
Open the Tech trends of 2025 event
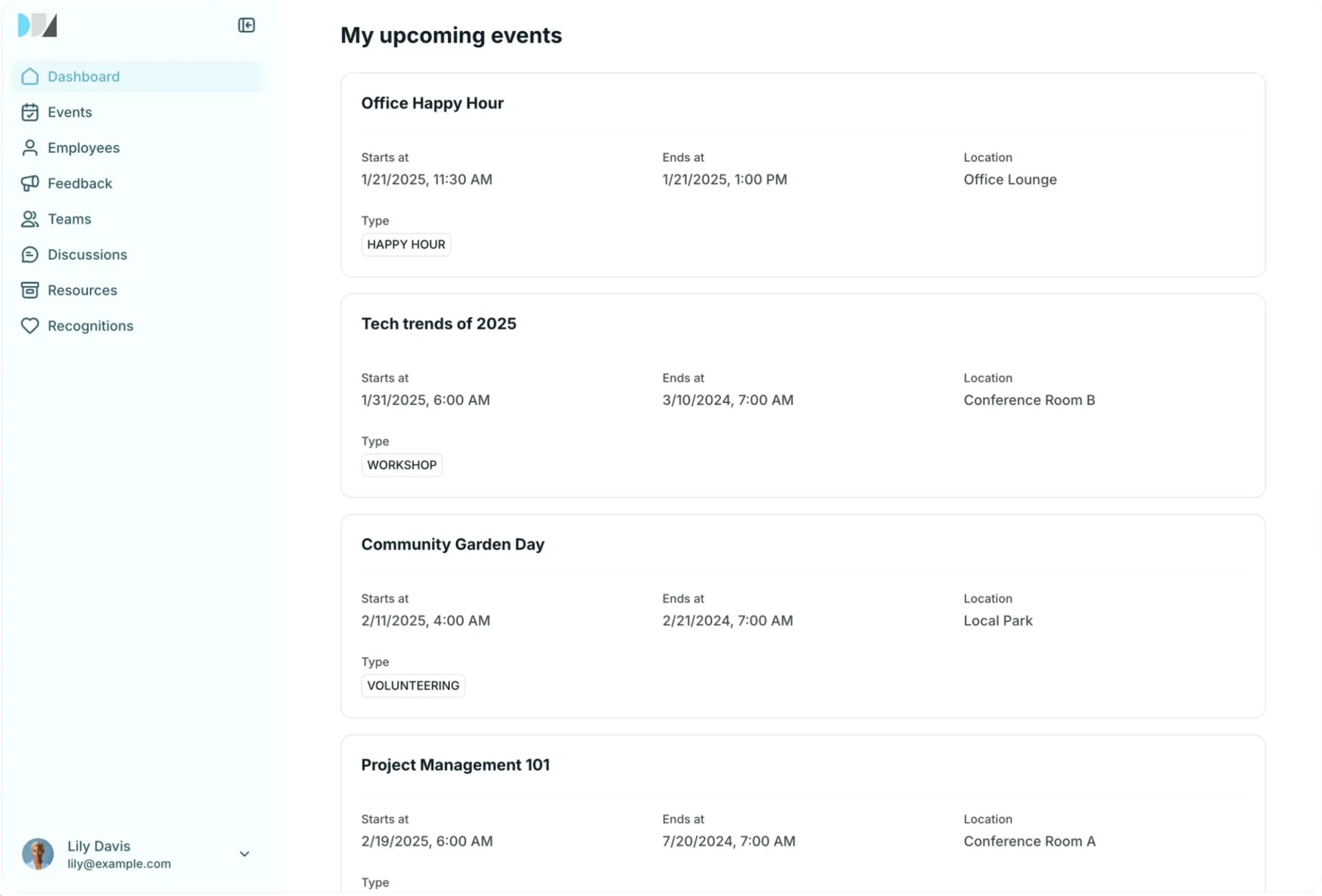coord(438,324)
